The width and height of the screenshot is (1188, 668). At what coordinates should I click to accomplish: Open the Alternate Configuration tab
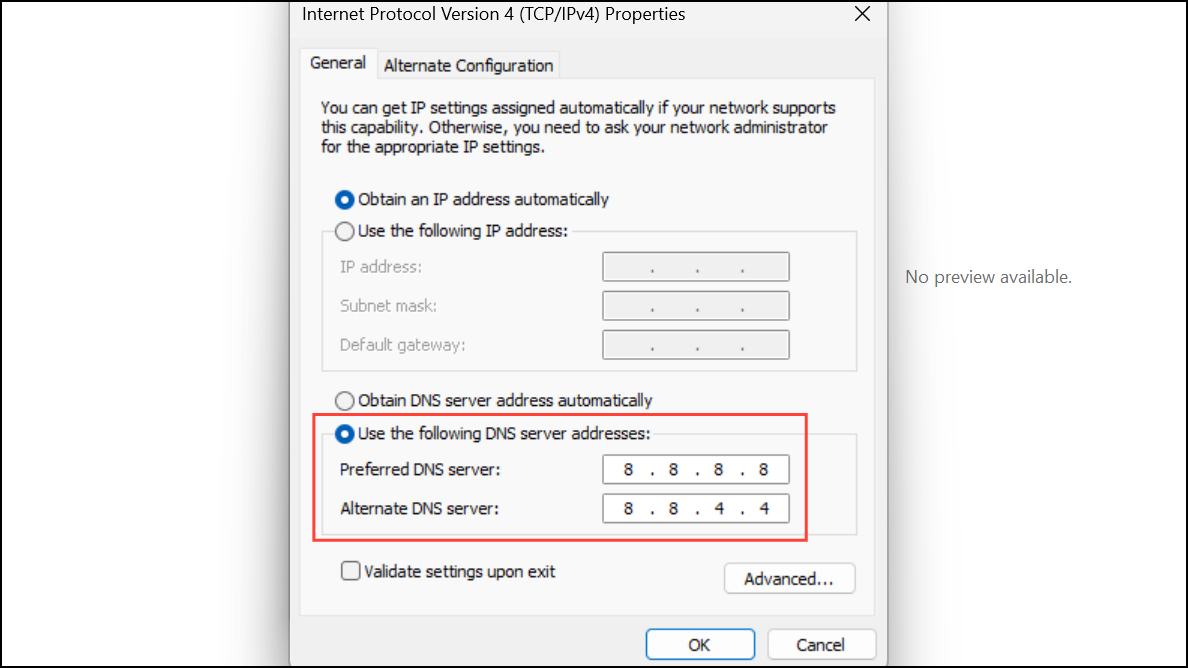click(x=468, y=66)
